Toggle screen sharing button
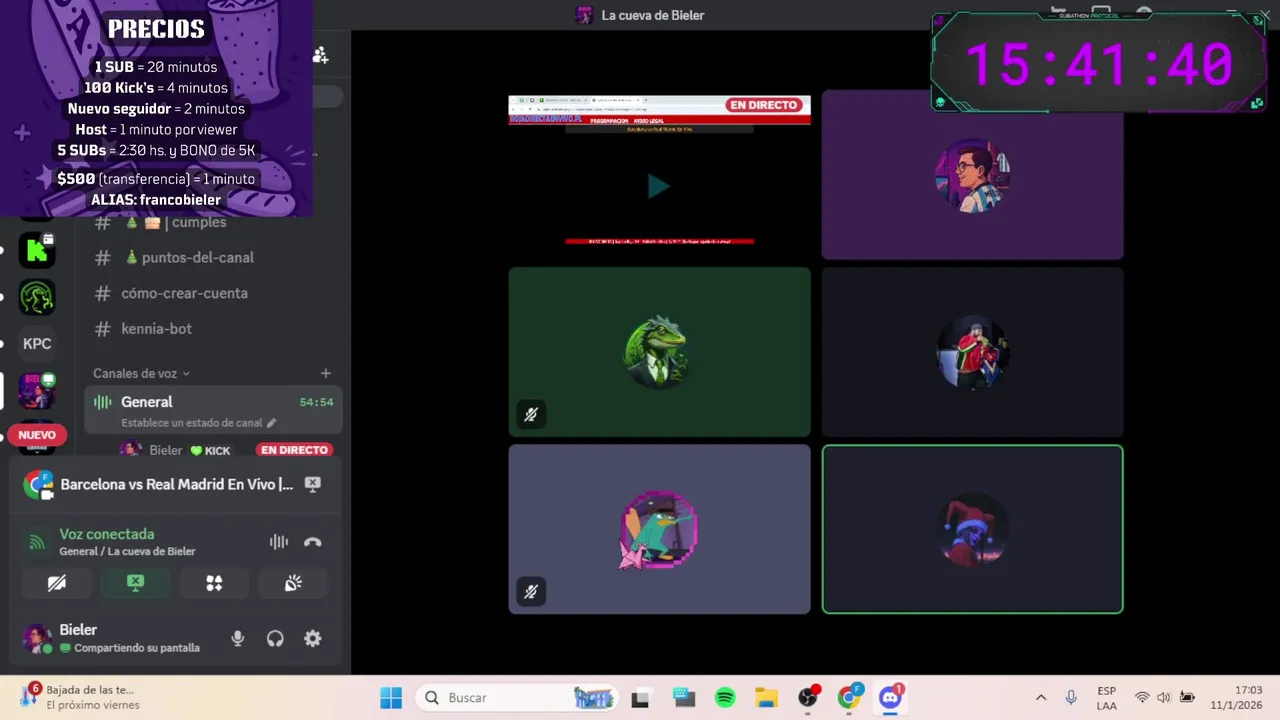Image resolution: width=1280 pixels, height=720 pixels. (x=136, y=583)
